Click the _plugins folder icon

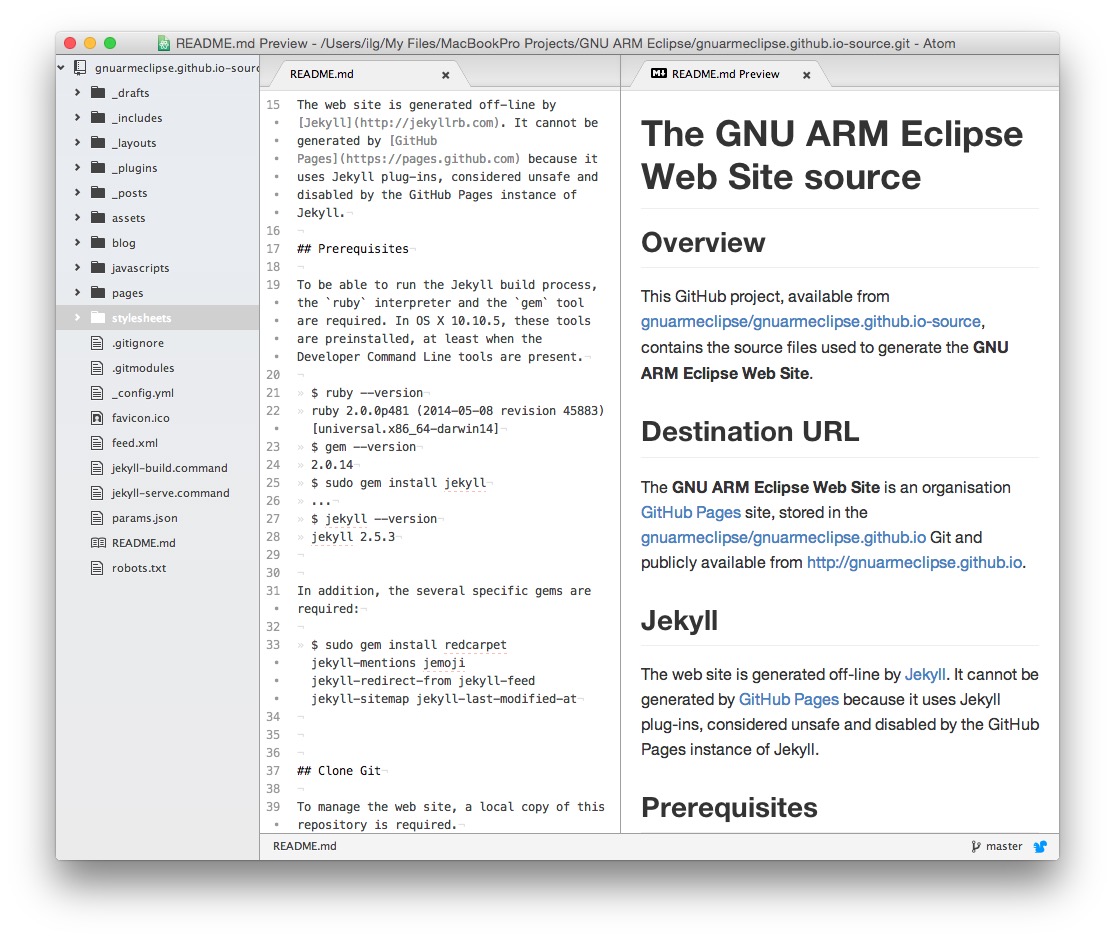point(98,168)
